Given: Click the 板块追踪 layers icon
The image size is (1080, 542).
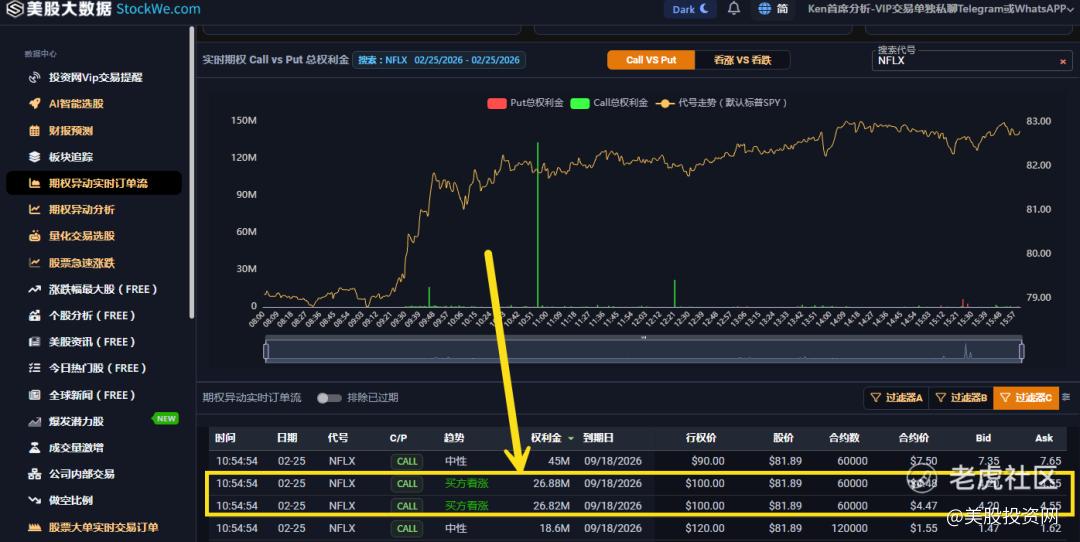Looking at the screenshot, I should point(34,157).
